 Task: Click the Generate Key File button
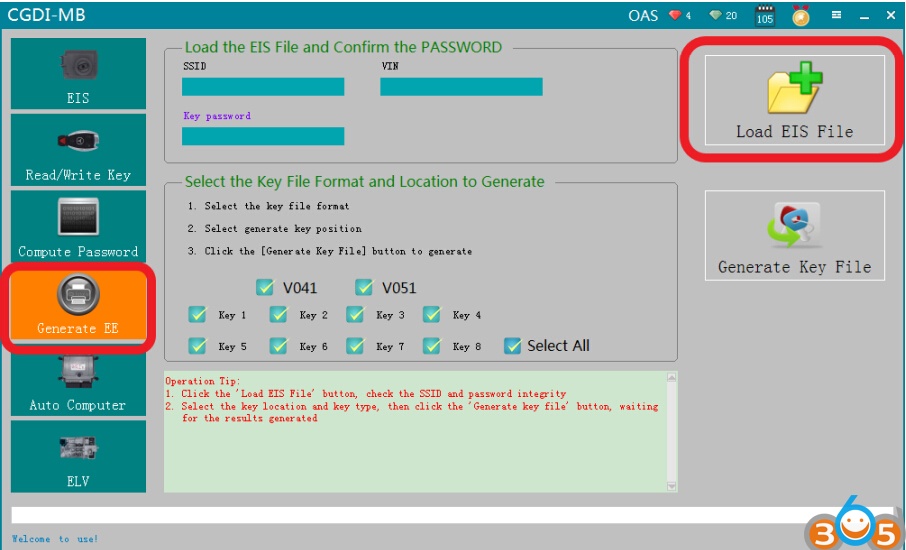[794, 235]
